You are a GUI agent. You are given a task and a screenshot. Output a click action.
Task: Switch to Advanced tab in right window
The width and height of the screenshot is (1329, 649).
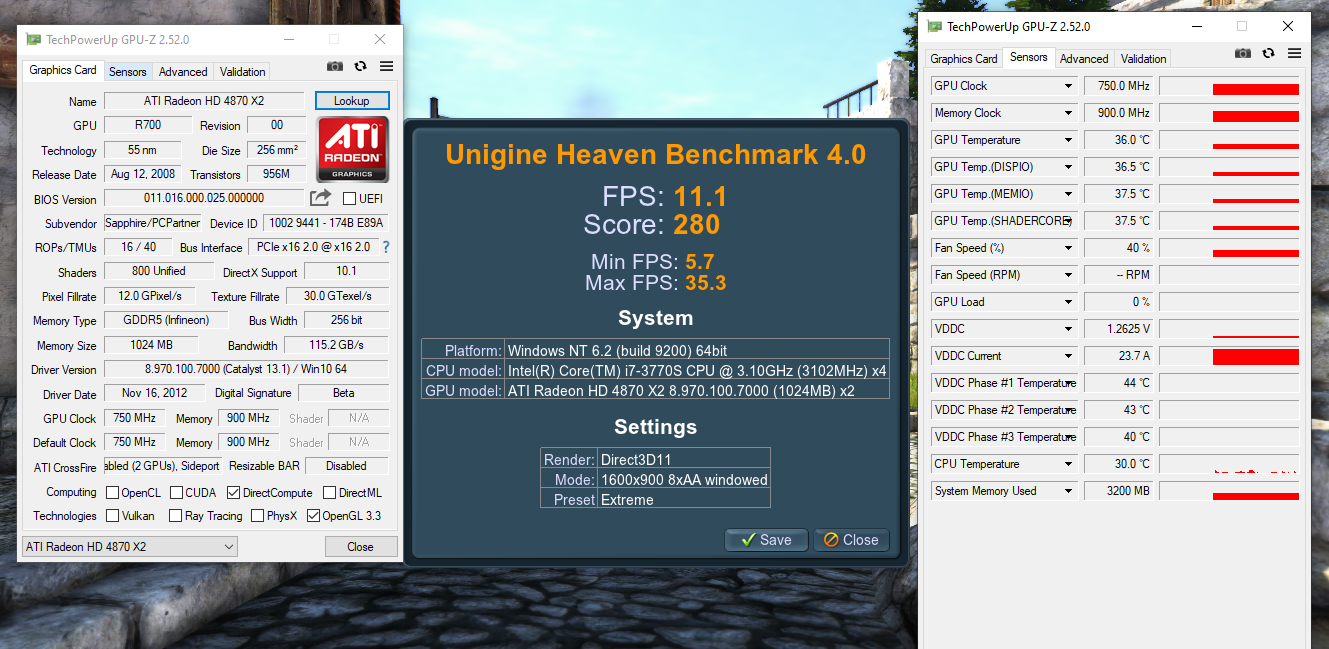tap(1084, 59)
